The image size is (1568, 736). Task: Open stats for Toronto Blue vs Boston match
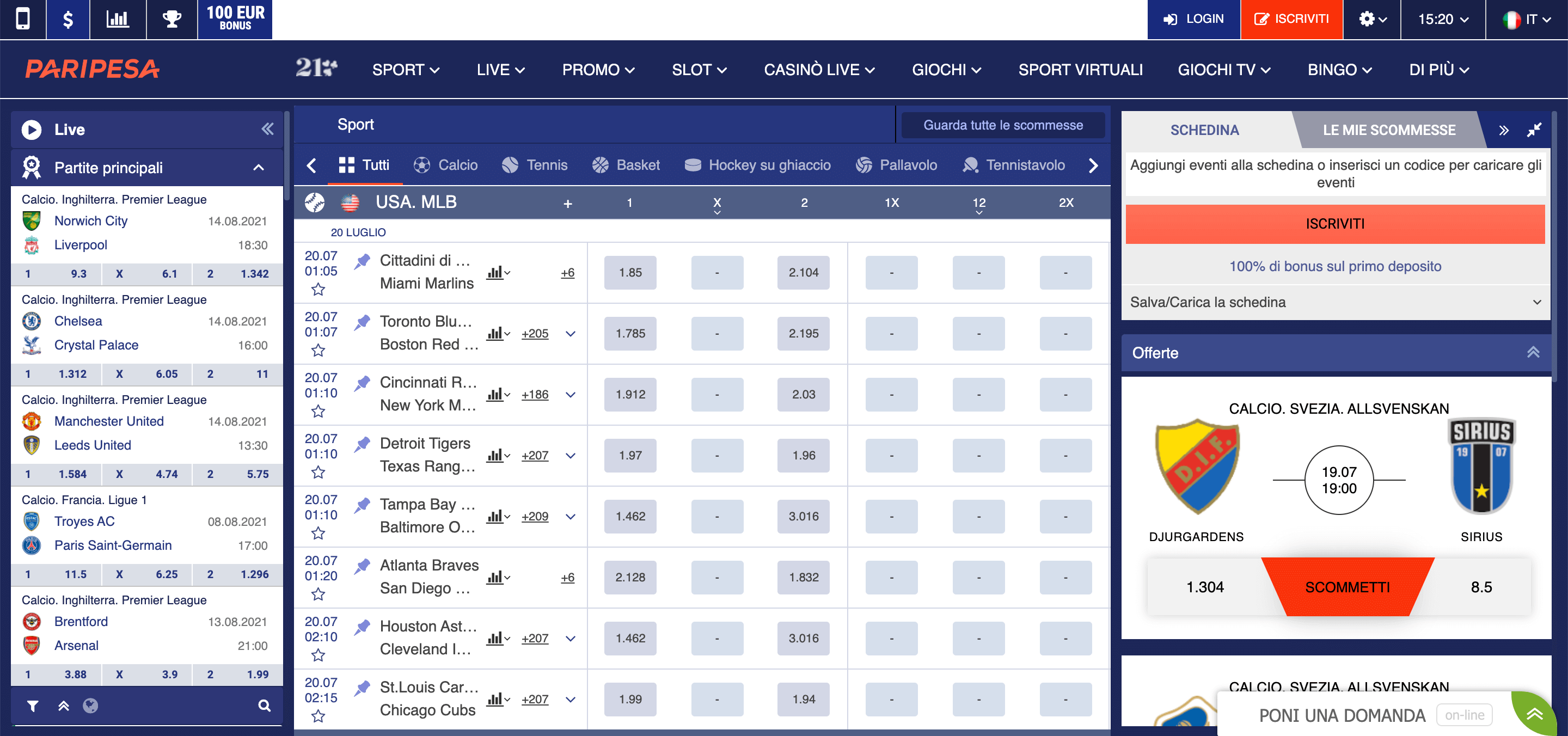pos(498,333)
